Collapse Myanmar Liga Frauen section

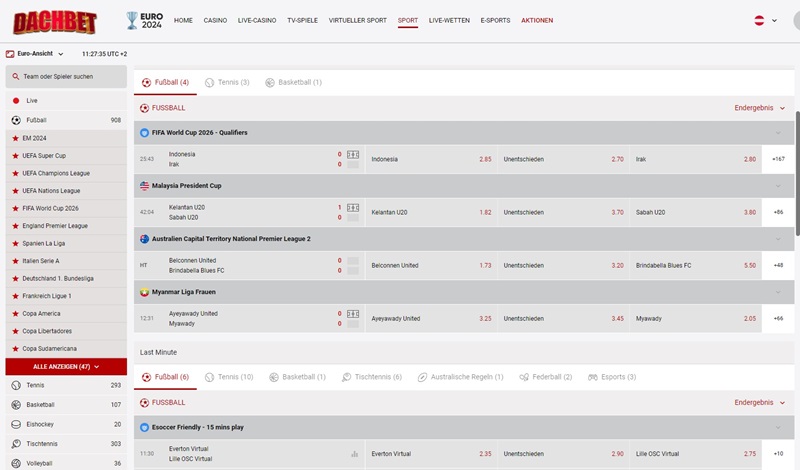point(778,292)
